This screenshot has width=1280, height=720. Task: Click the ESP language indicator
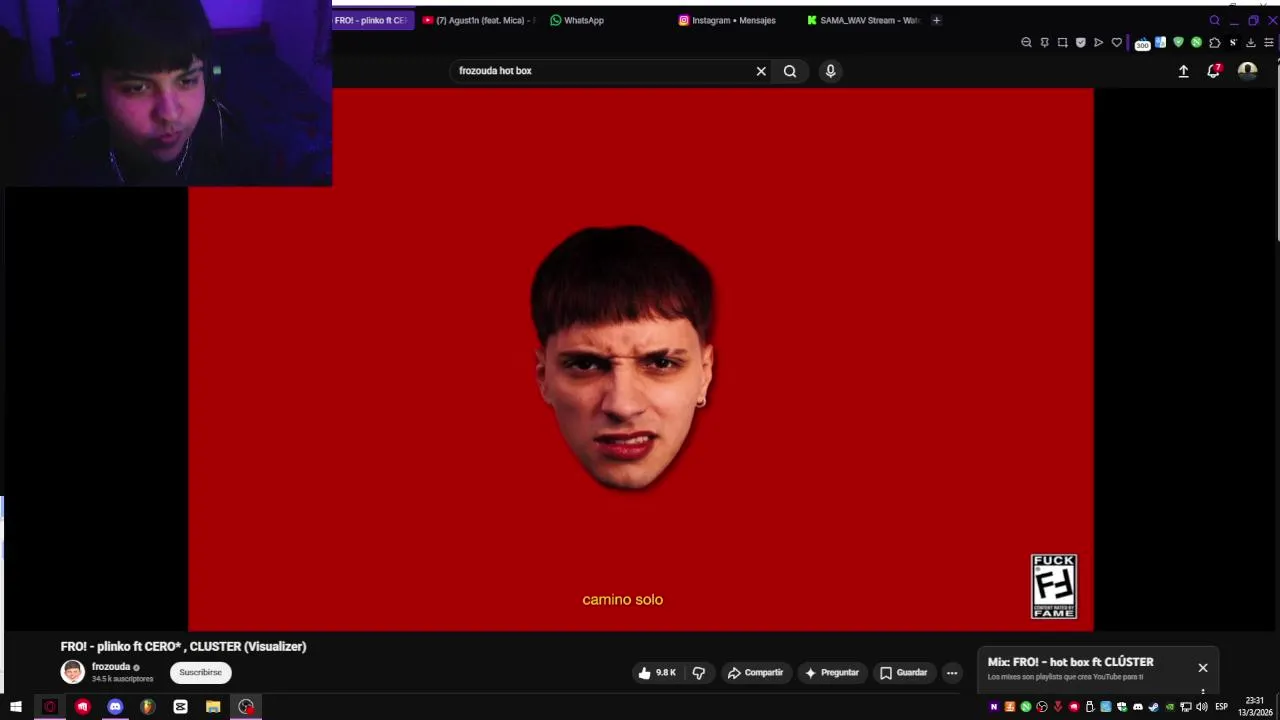pyautogui.click(x=1221, y=707)
